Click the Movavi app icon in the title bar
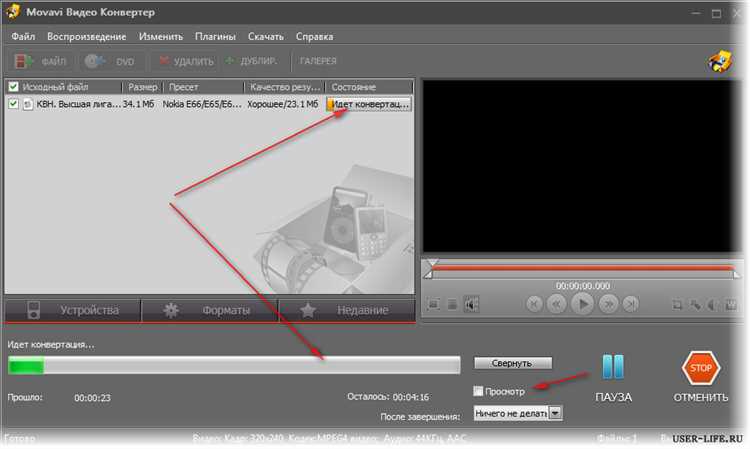The height and width of the screenshot is (449, 750). pyautogui.click(x=12, y=11)
